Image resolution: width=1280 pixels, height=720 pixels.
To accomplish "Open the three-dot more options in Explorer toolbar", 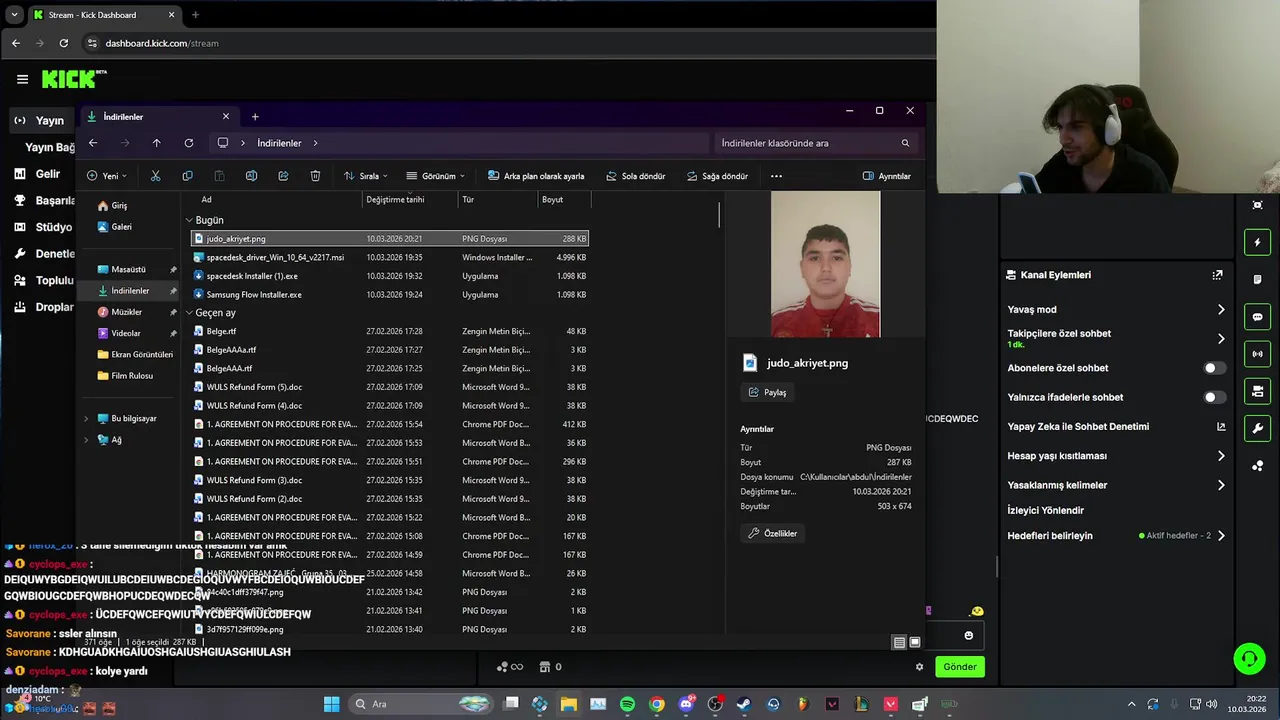I will click(x=776, y=176).
